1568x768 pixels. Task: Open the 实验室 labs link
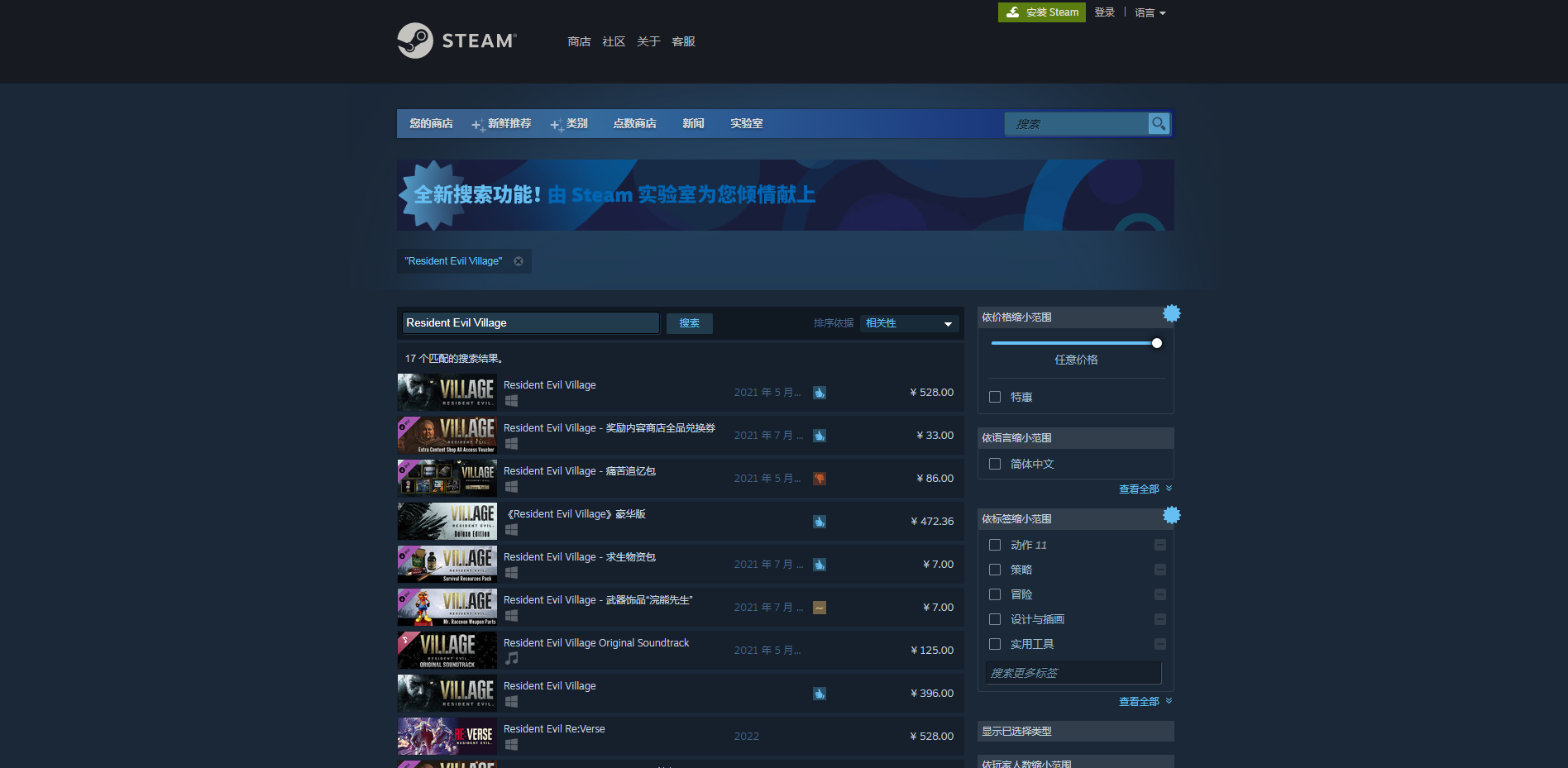click(x=746, y=123)
